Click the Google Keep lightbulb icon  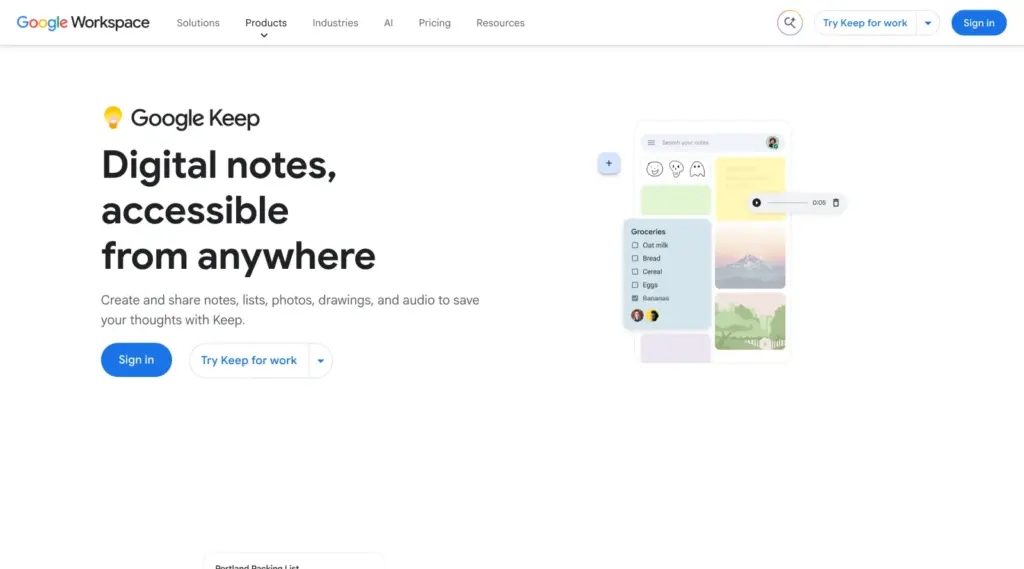113,118
